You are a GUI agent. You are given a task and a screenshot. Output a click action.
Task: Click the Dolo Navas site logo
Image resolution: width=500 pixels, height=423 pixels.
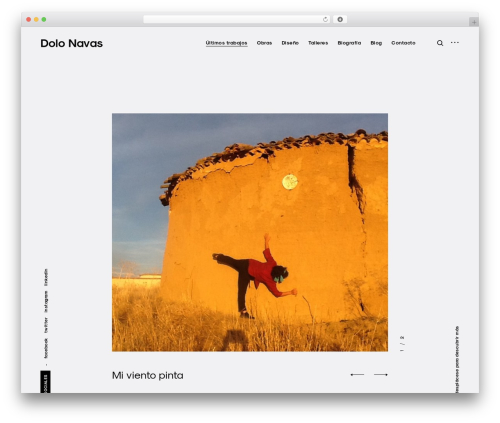click(71, 43)
